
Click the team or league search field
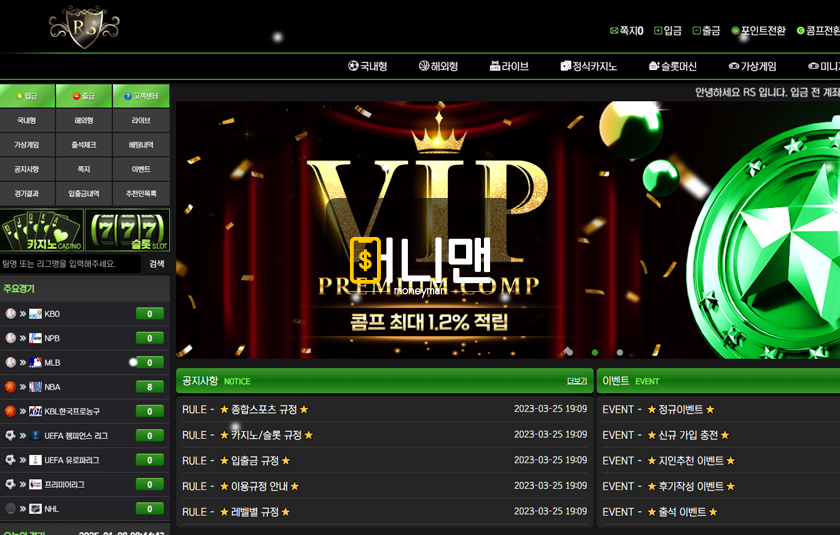[70, 264]
